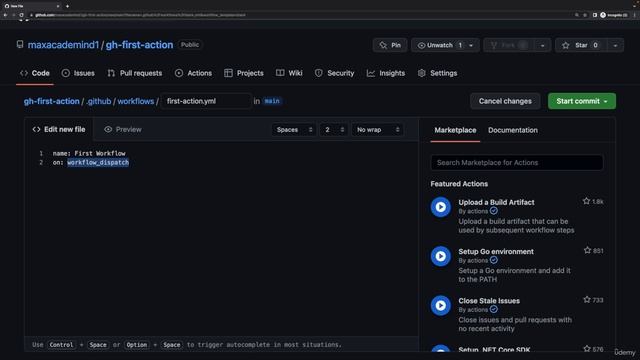Open Close Stale Issues action title
Screen dimensions: 640x360
tap(489, 301)
